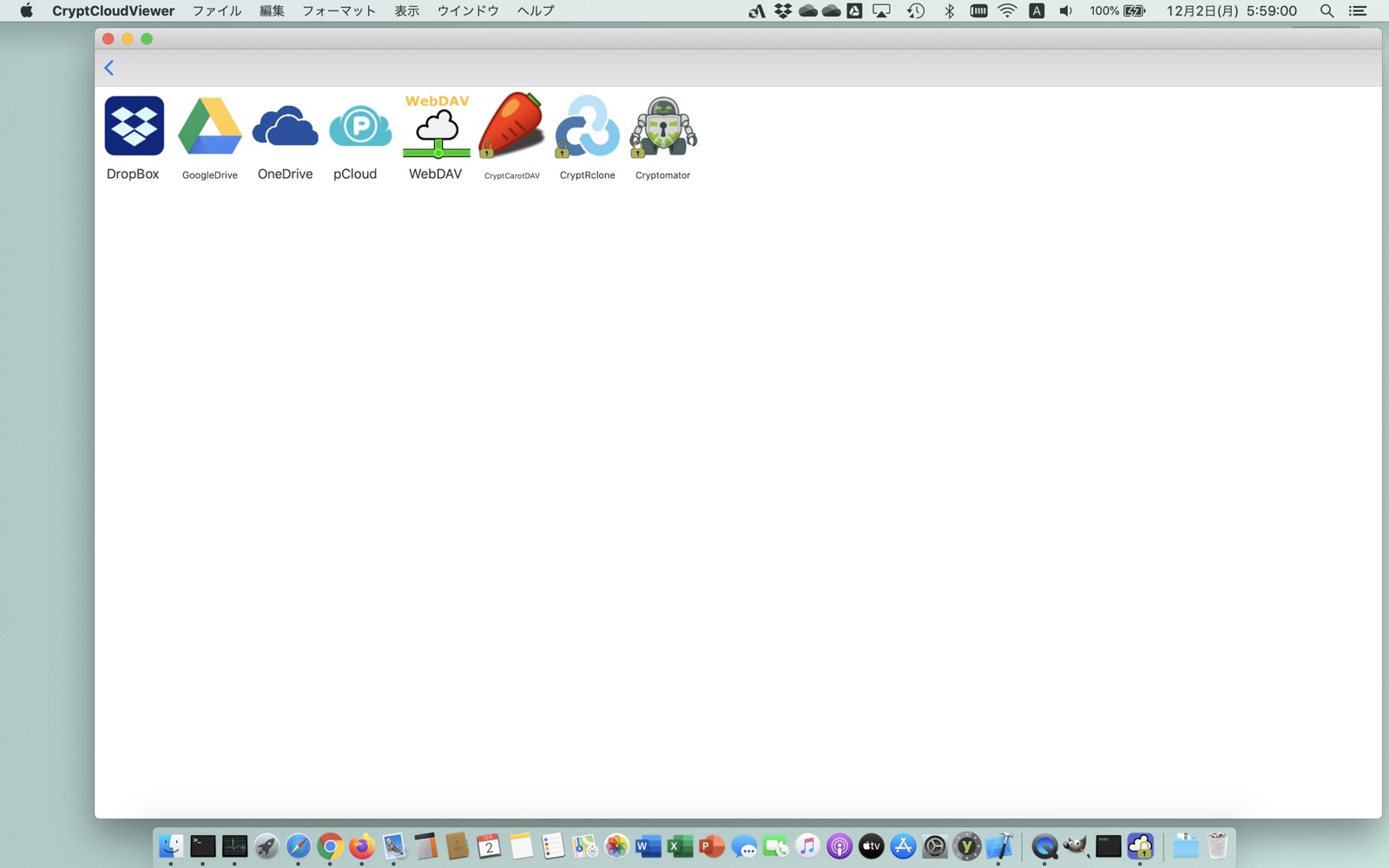Go back using the blue chevron
This screenshot has height=868, width=1389.
point(109,68)
